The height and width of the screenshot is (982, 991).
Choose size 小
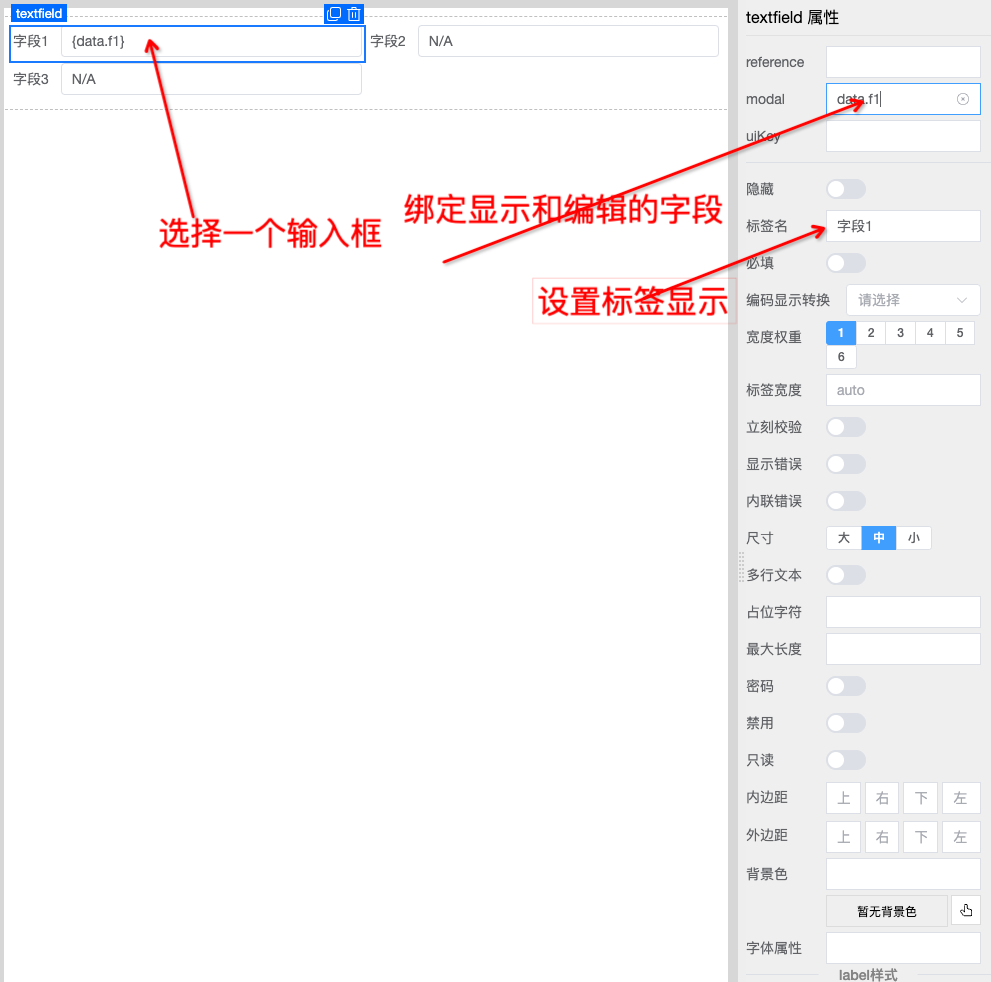(x=913, y=538)
